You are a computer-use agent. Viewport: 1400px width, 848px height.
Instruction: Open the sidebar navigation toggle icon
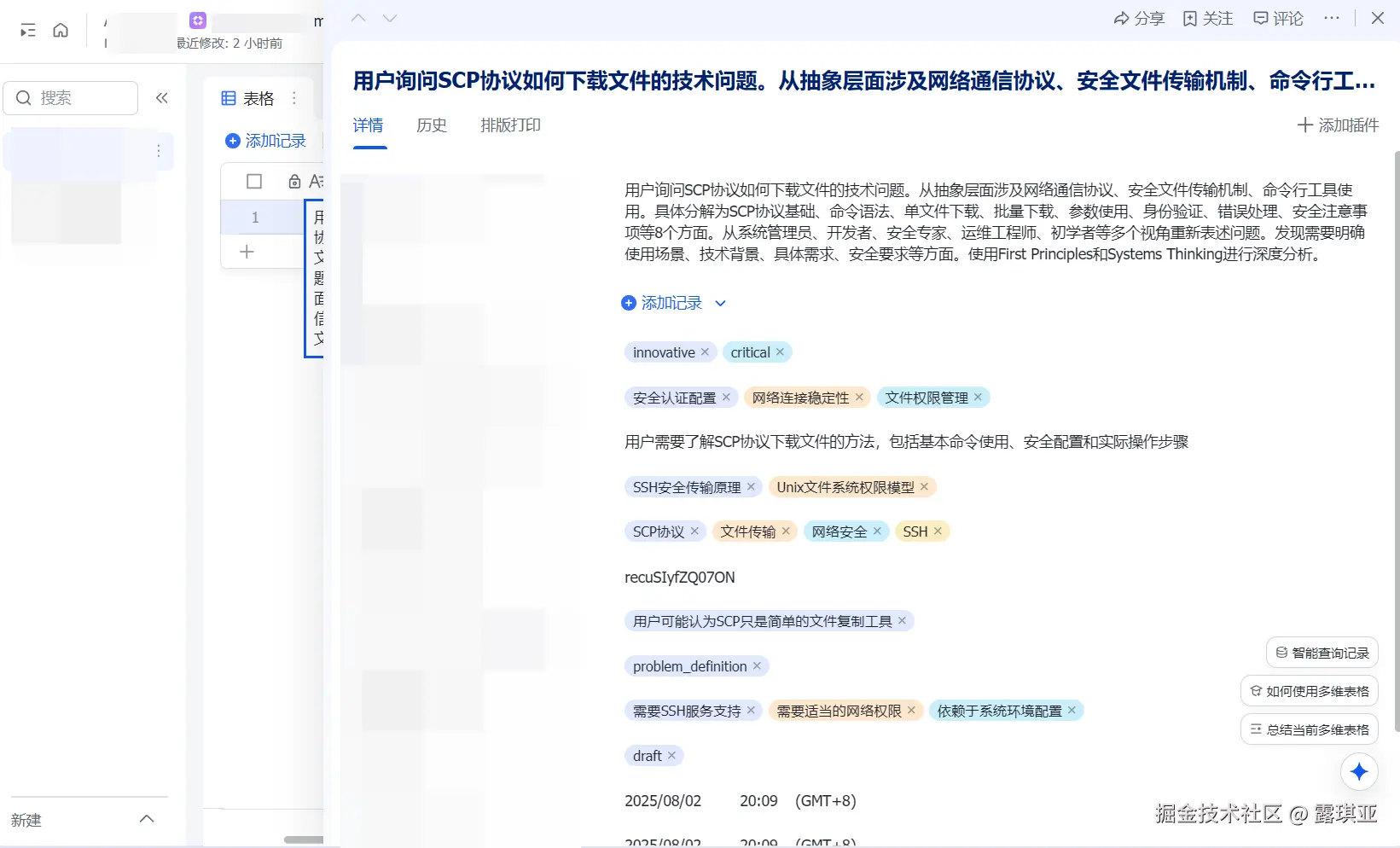pyautogui.click(x=28, y=31)
